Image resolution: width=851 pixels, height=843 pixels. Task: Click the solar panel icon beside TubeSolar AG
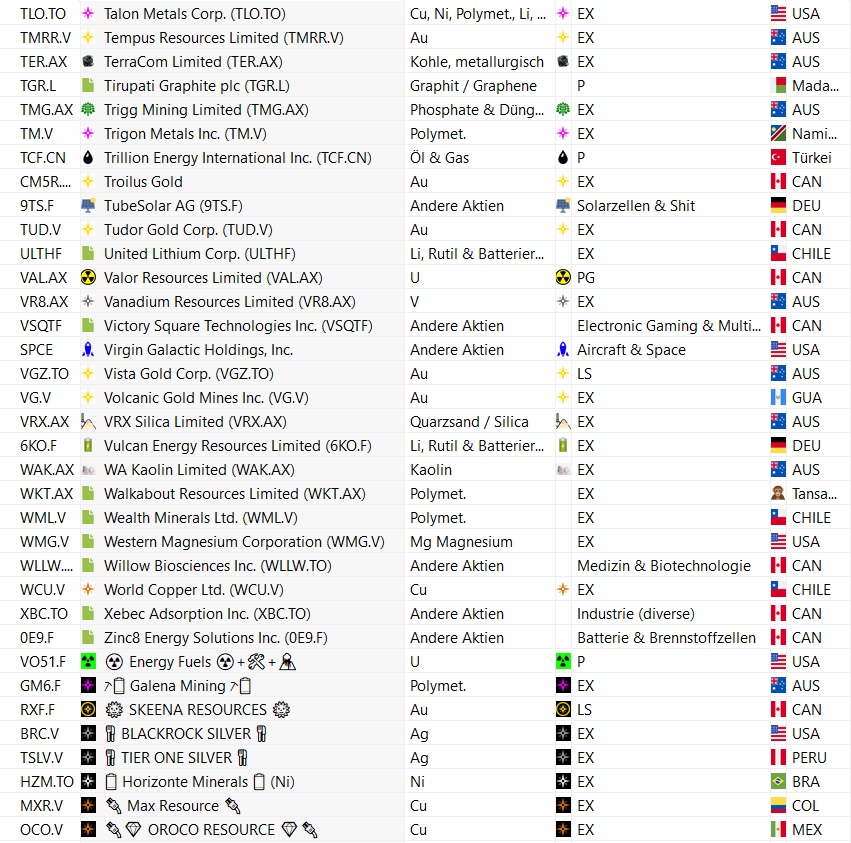click(x=88, y=205)
